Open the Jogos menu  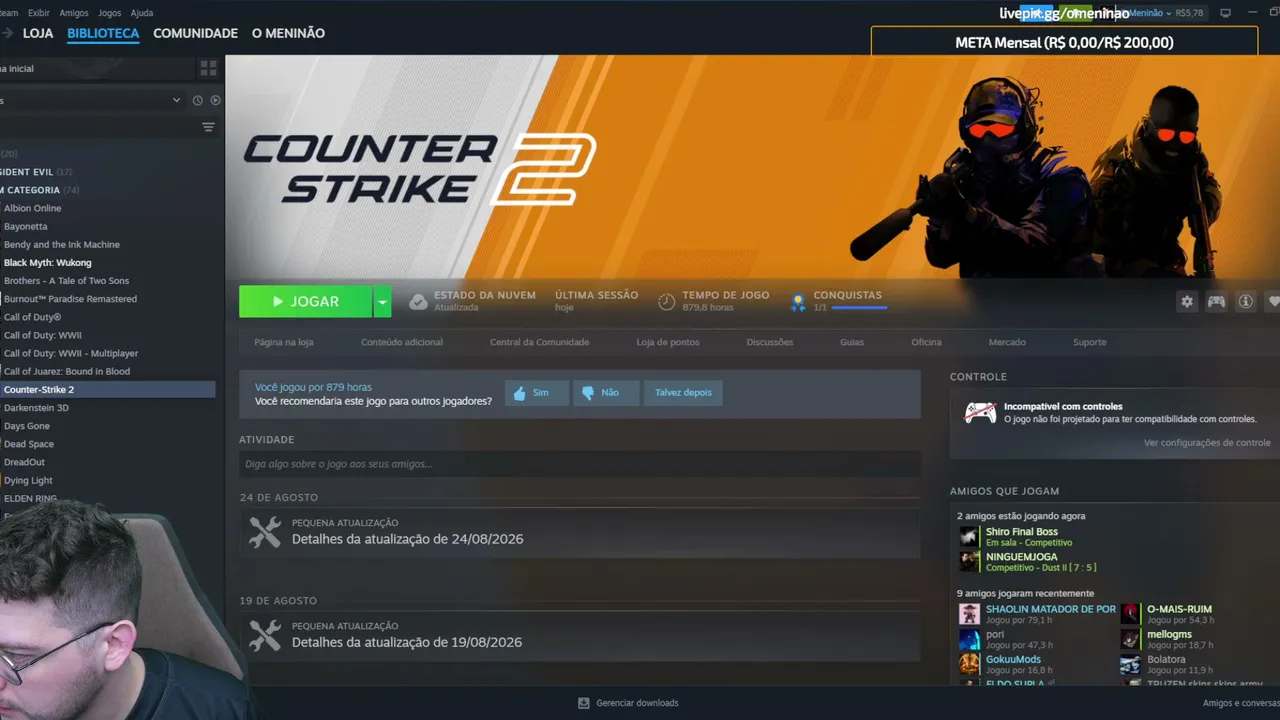pyautogui.click(x=110, y=13)
